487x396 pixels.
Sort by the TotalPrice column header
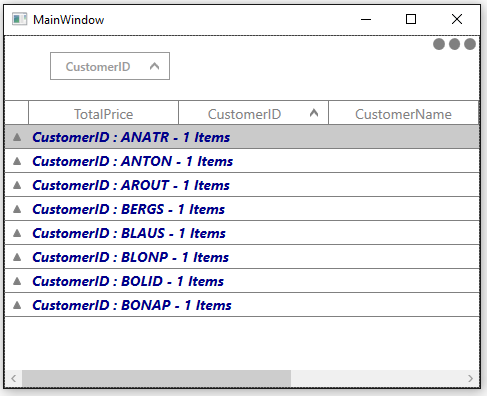(103, 114)
